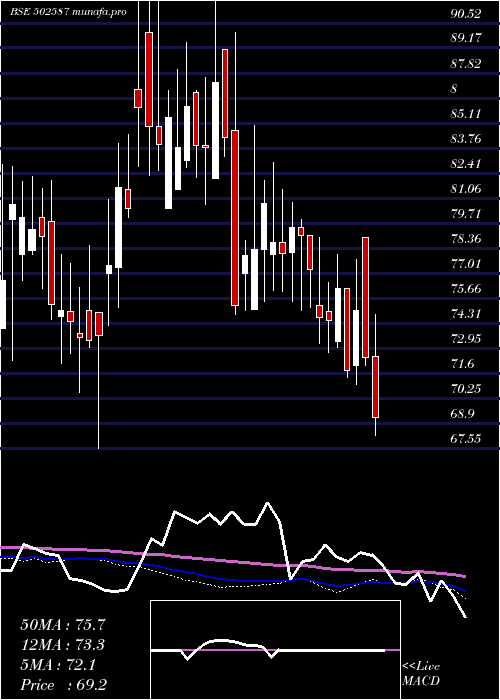Click the 77.01 price axis label
Screen dimensions: 500x700
tap(466, 264)
